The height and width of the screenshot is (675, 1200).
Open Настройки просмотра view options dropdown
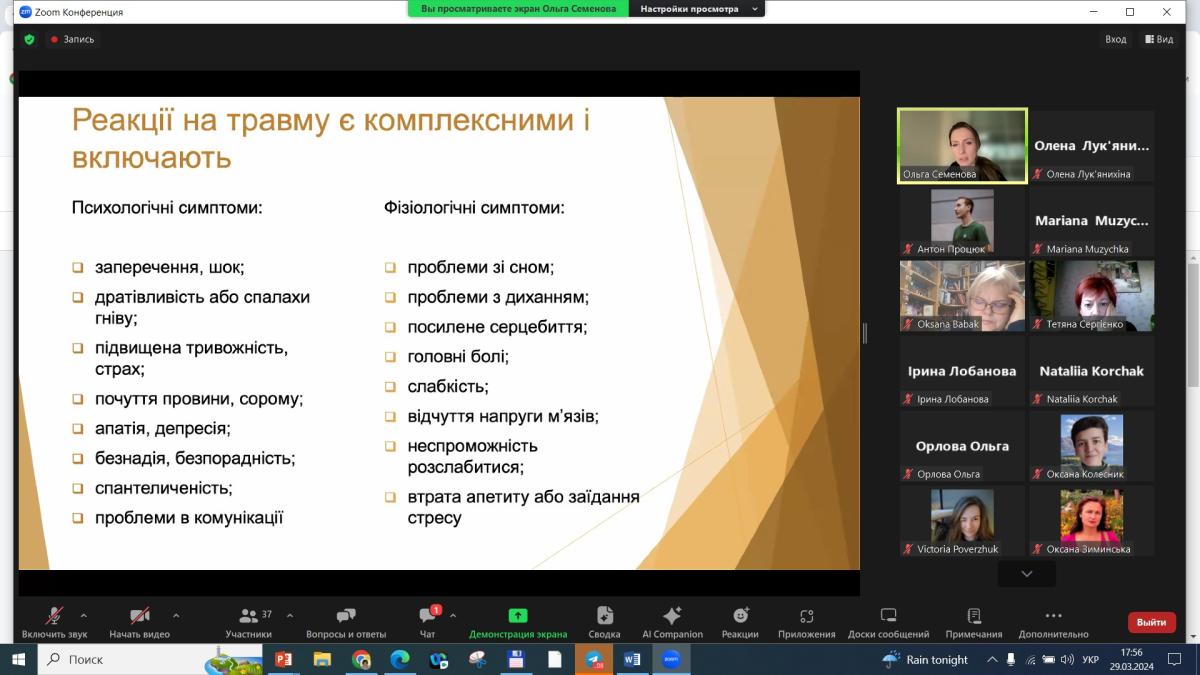pos(696,9)
